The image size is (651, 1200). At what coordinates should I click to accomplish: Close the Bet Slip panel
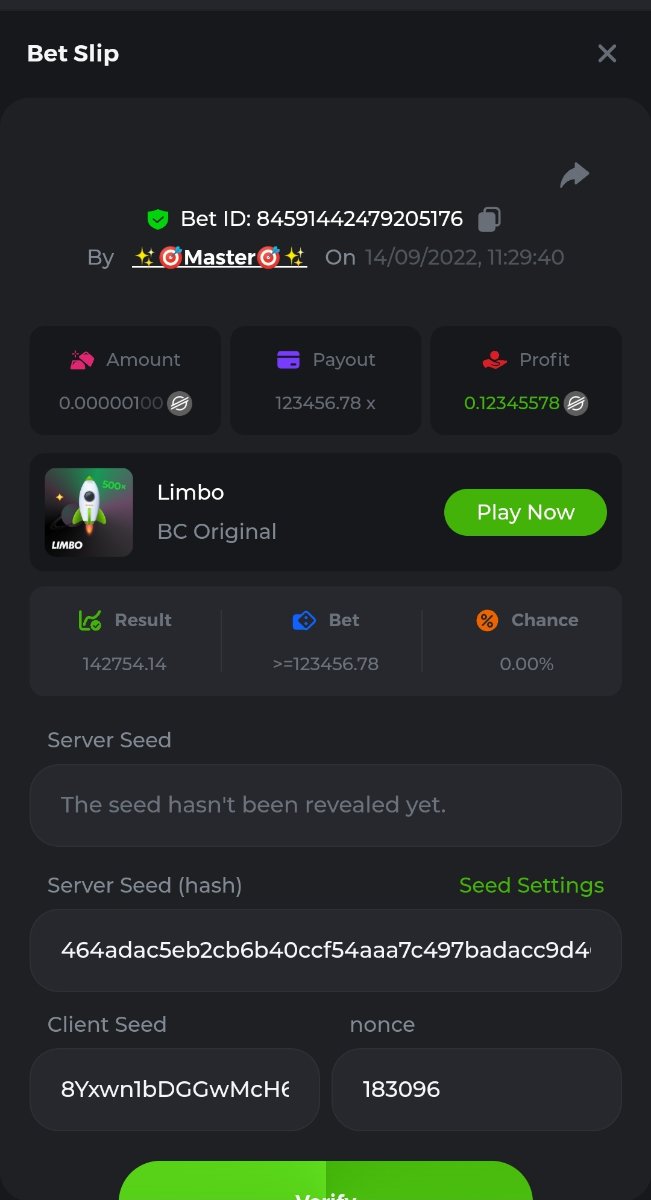pyautogui.click(x=607, y=54)
